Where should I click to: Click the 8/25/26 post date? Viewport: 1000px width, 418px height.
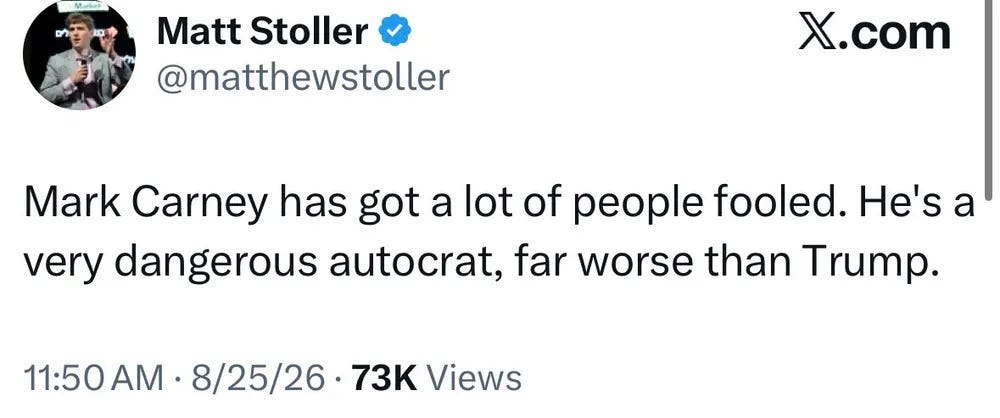(x=254, y=378)
